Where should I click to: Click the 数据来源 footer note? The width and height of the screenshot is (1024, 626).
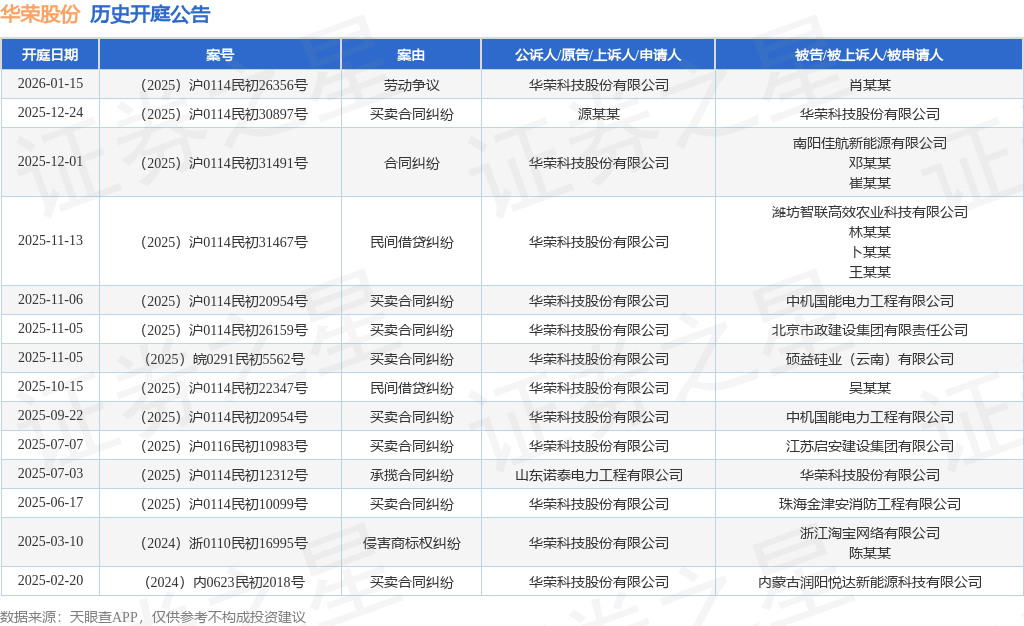[x=153, y=617]
